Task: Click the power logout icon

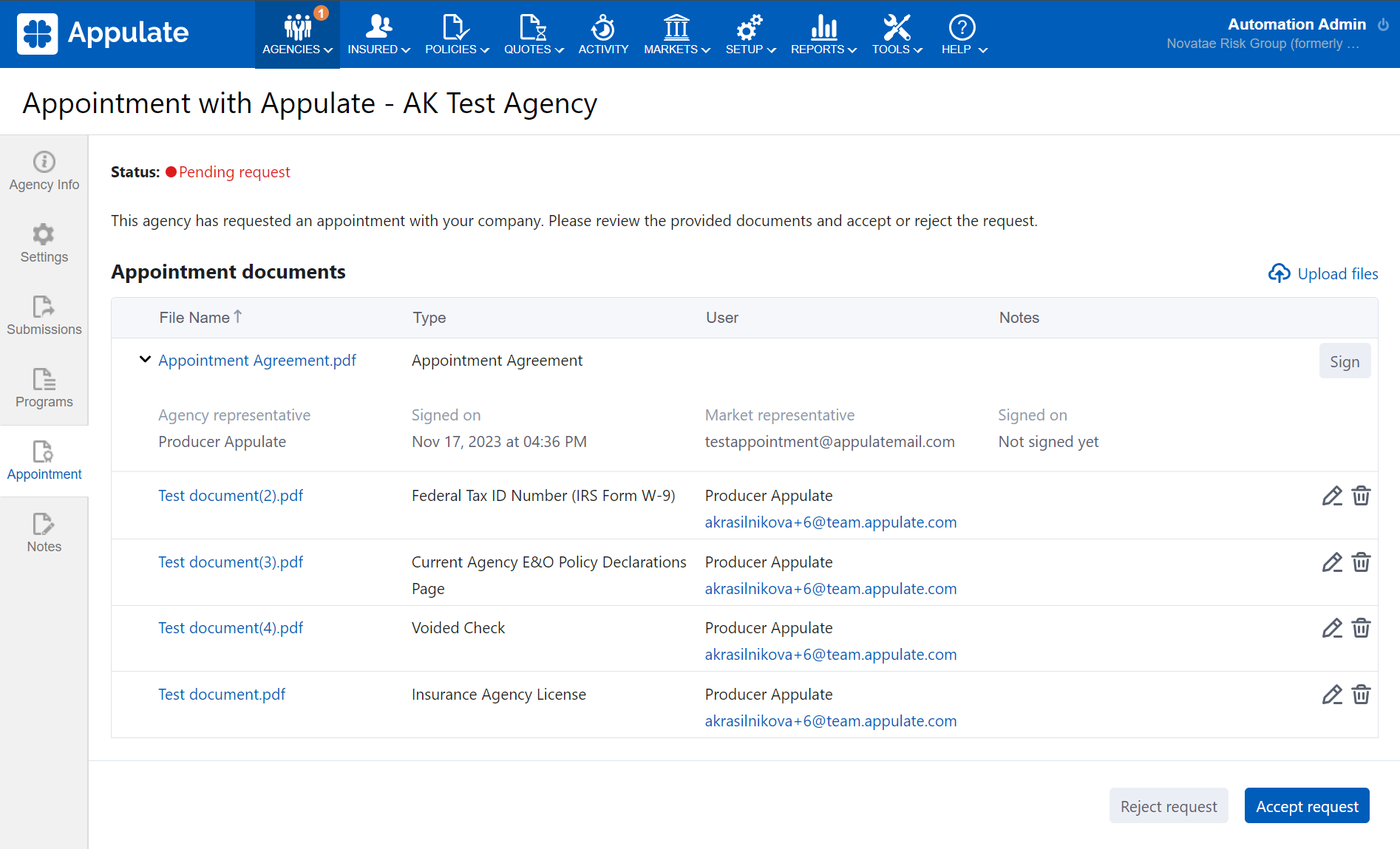Action: [x=1383, y=24]
